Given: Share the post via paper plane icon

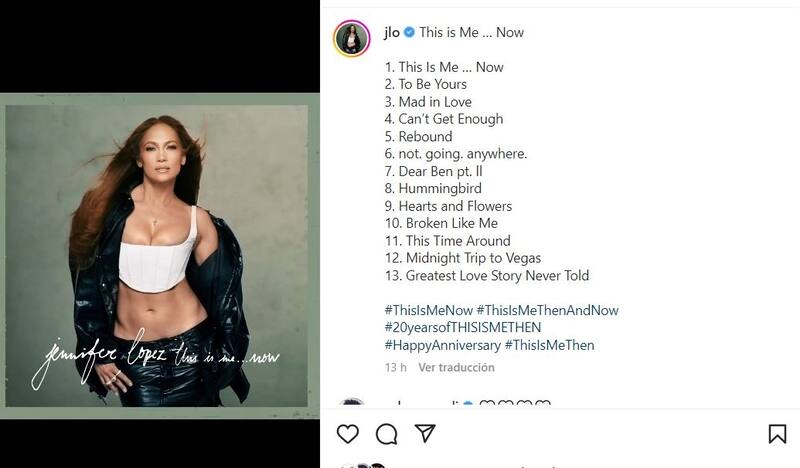Looking at the screenshot, I should point(425,433).
